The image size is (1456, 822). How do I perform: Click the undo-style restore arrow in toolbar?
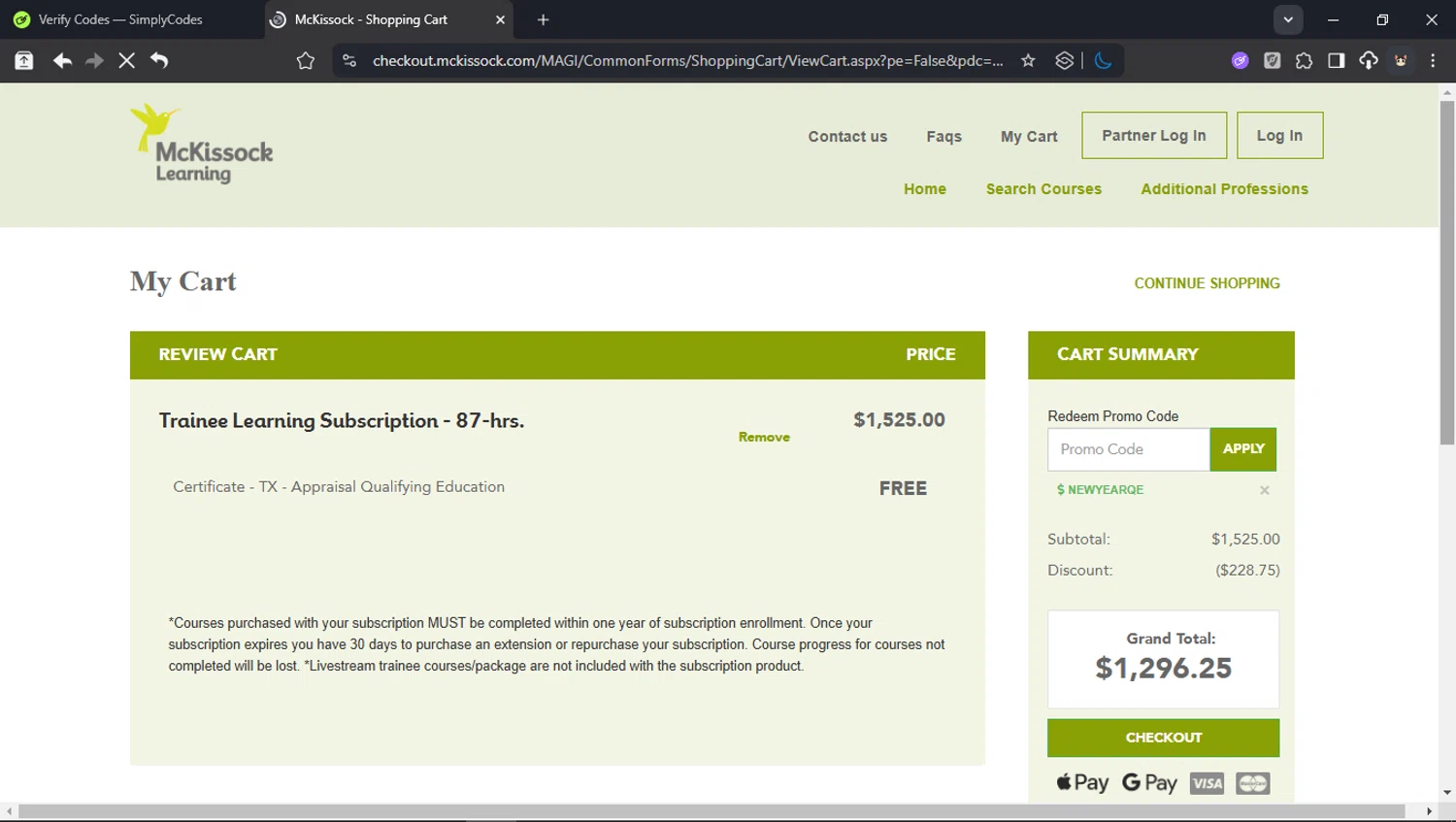(x=159, y=60)
